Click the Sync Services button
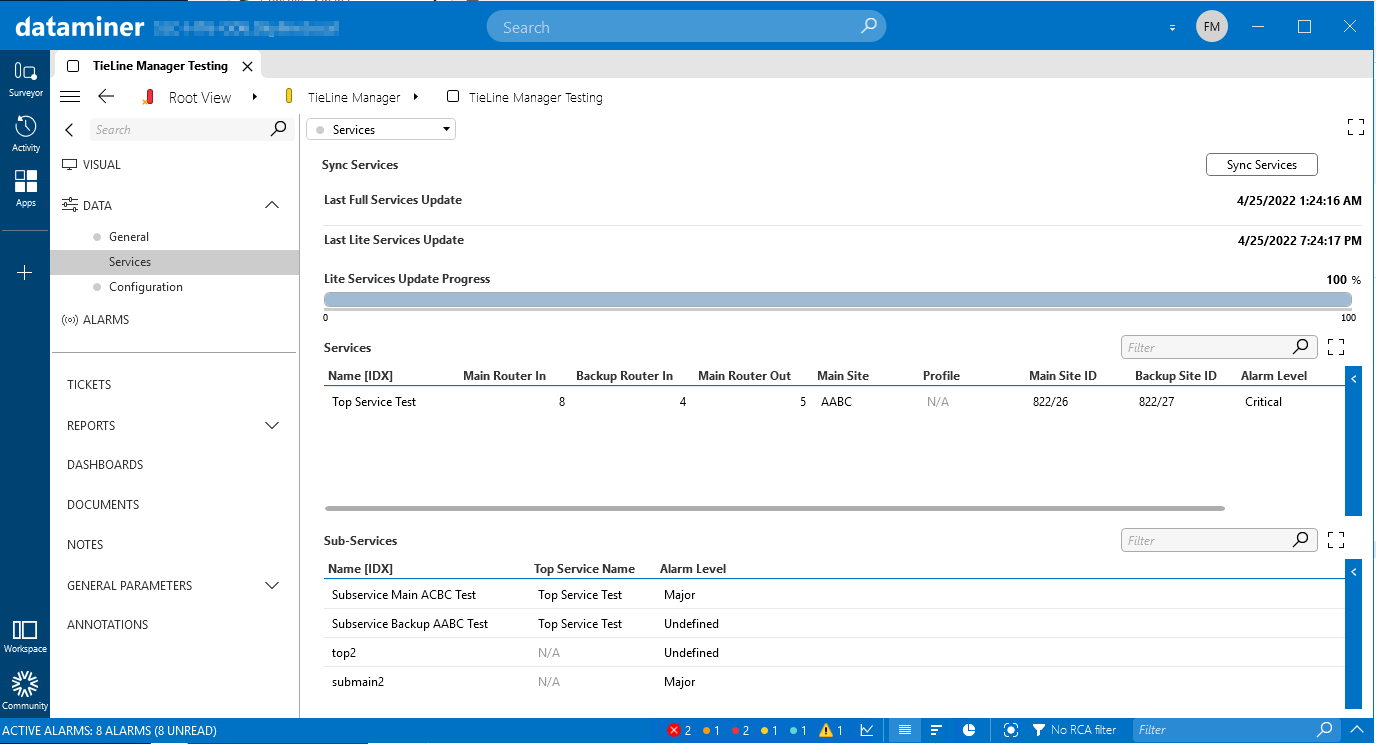Screen dimensions: 1376x744 tap(1262, 165)
